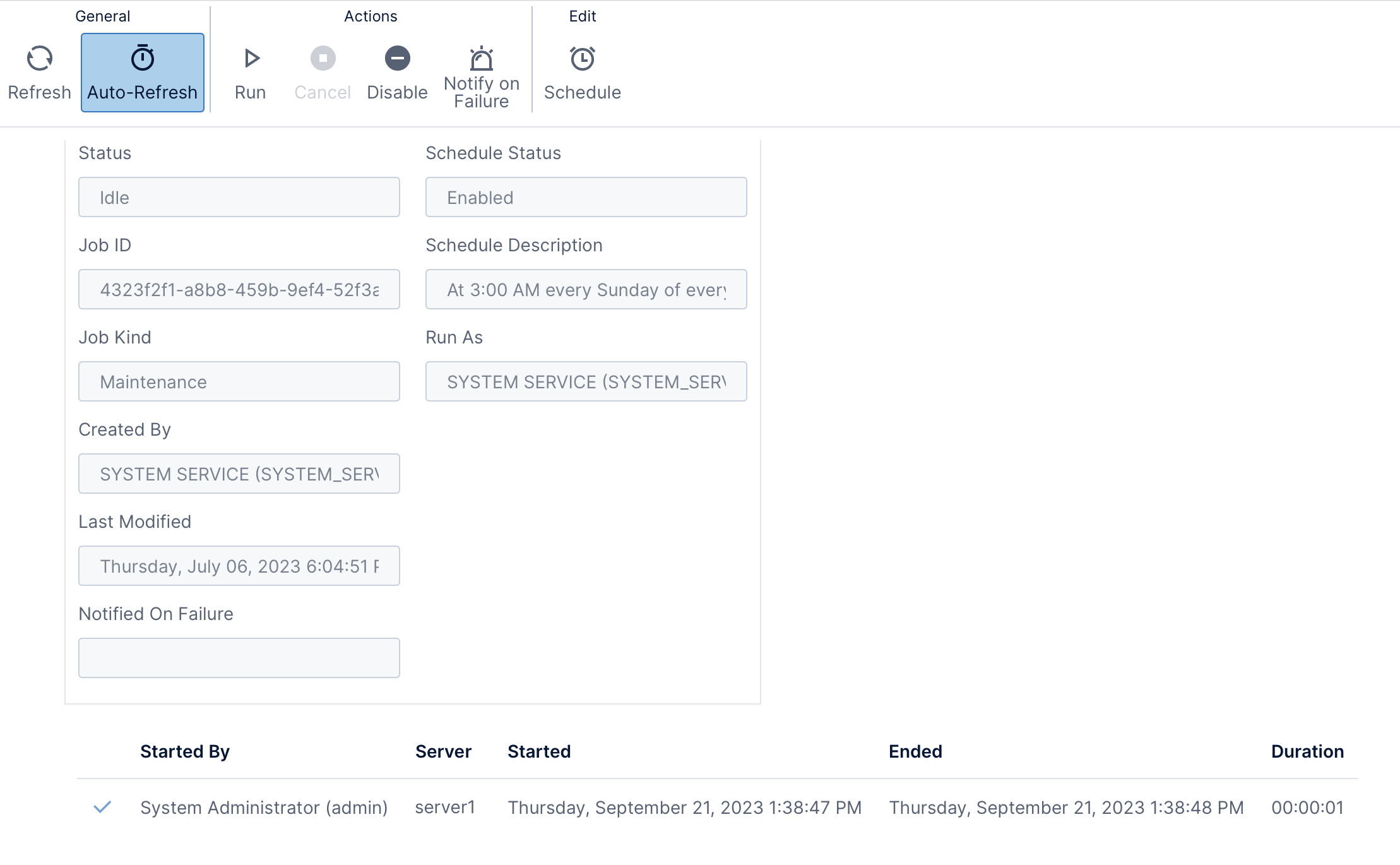Click the empty Notified On Failure field
The width and height of the screenshot is (1400, 865).
point(239,659)
